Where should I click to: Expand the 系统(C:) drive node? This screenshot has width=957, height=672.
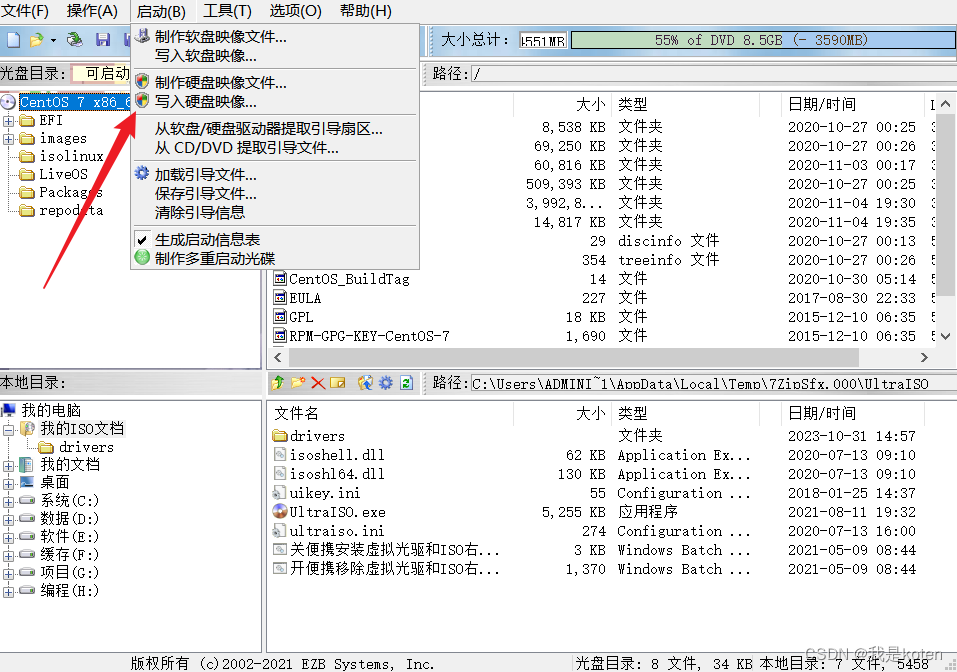coord(9,502)
